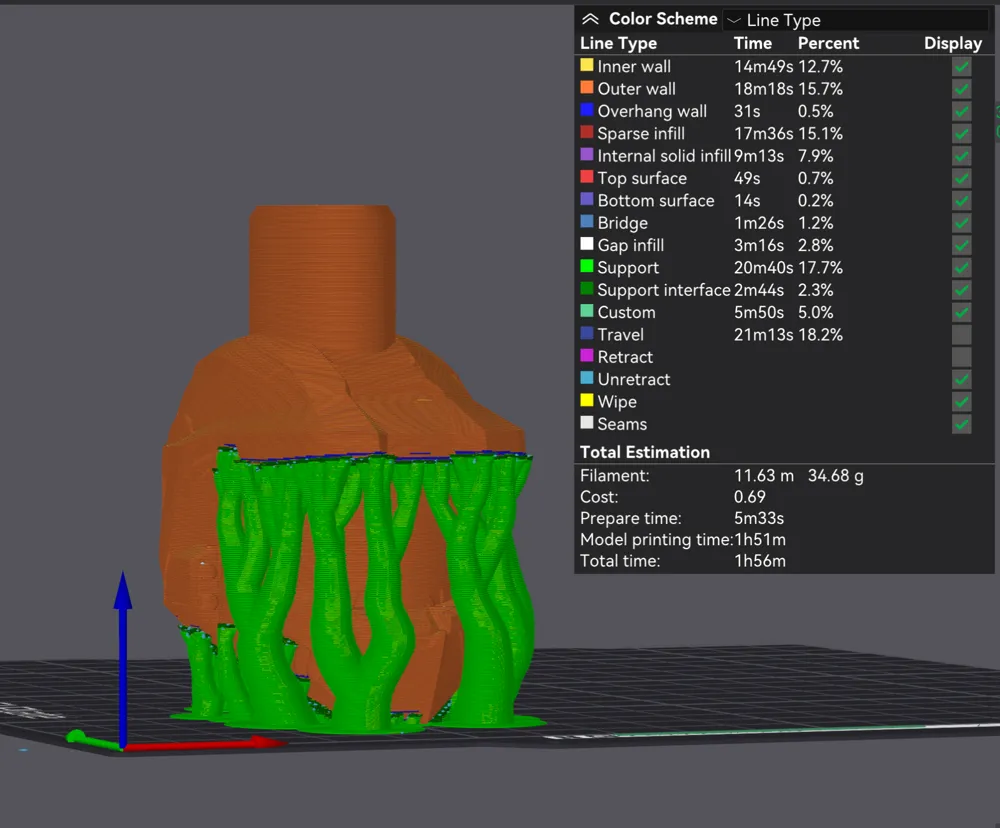
Task: Select the Bridge line type label
Action: tap(622, 223)
